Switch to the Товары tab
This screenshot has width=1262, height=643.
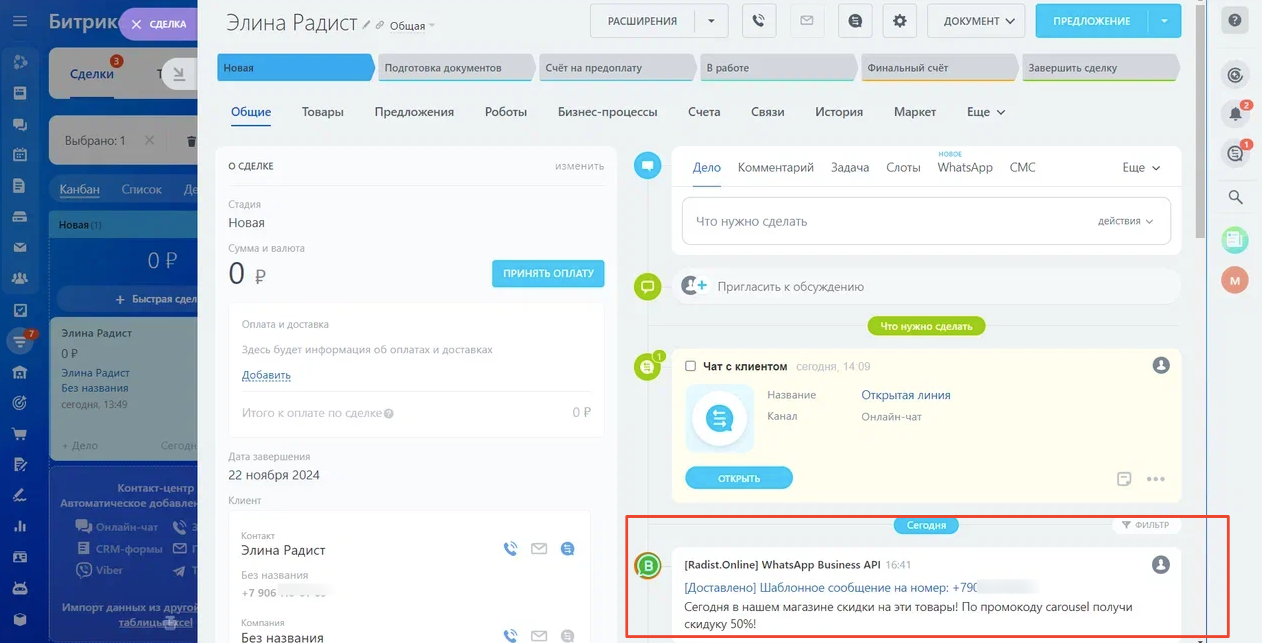322,112
